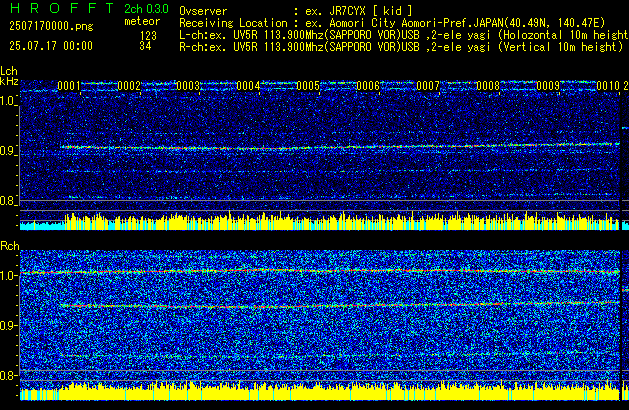
Task: Click the Rch 1.0 kHz axis label
Action: pyautogui.click(x=8, y=276)
